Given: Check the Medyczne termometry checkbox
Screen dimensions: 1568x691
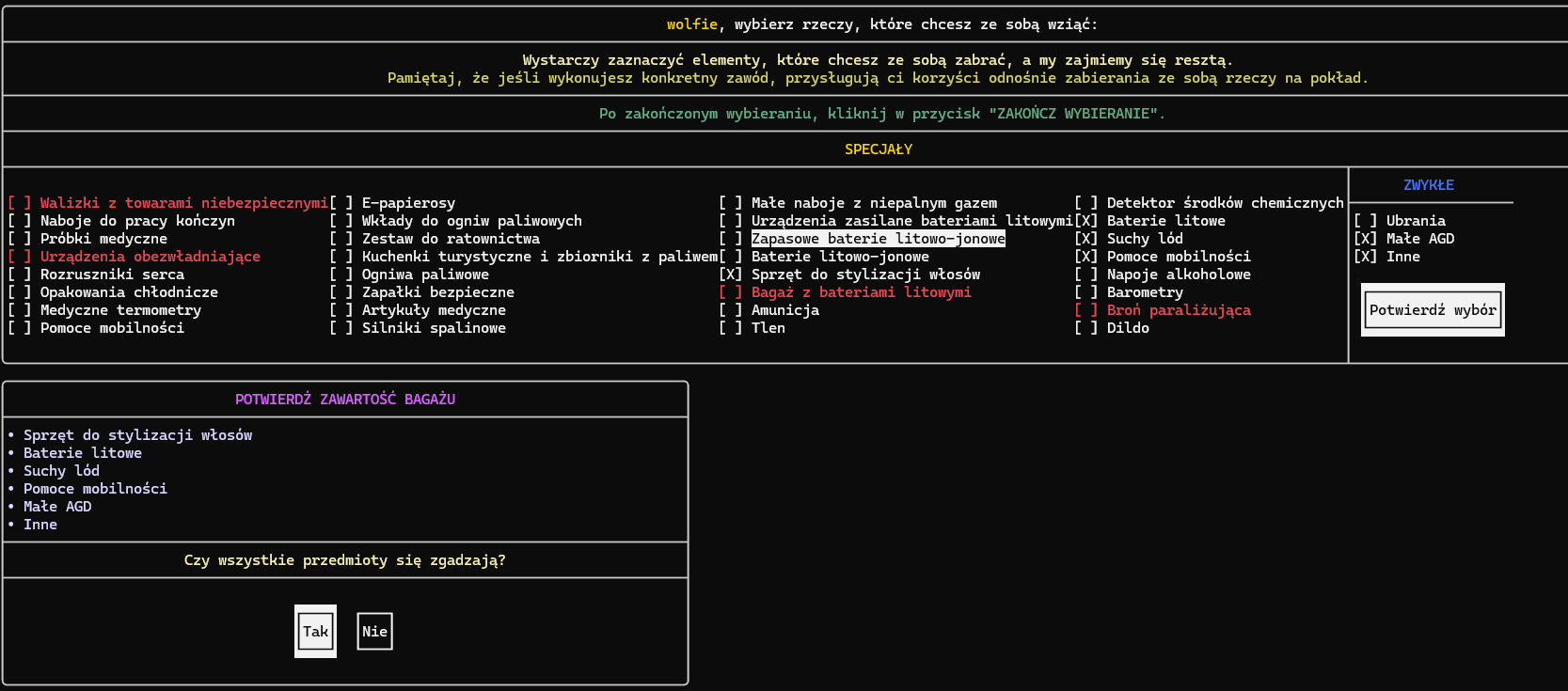Looking at the screenshot, I should pos(19,310).
